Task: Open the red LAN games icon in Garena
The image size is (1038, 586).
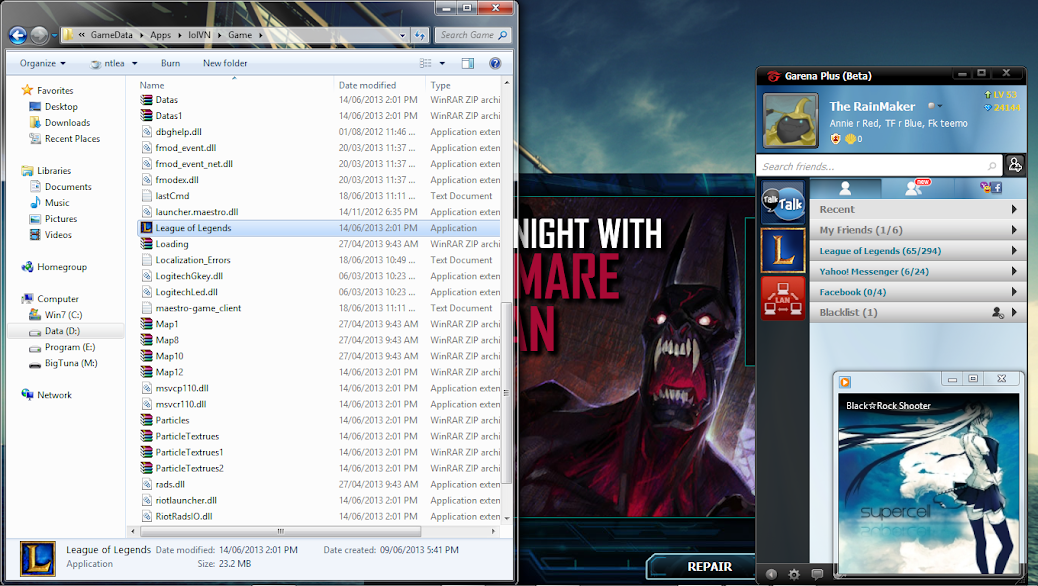Action: 782,298
